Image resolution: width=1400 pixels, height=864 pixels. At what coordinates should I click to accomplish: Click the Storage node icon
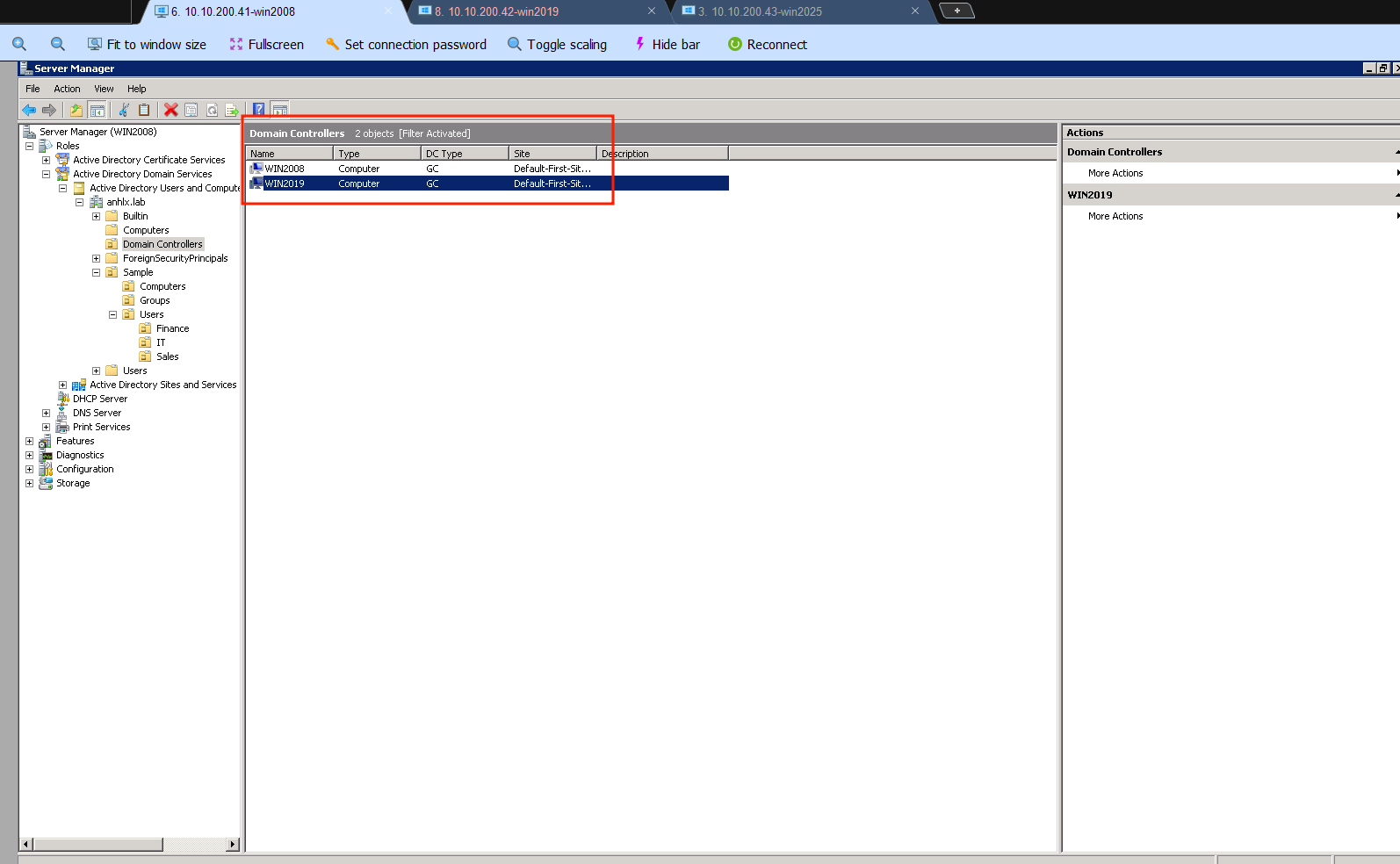click(x=46, y=483)
